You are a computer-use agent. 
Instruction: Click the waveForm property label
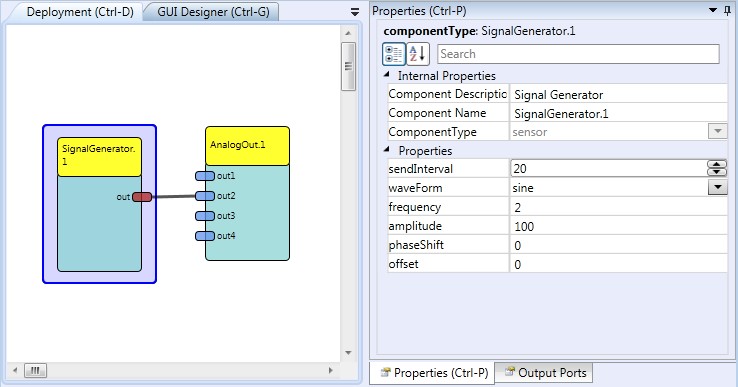tap(415, 188)
